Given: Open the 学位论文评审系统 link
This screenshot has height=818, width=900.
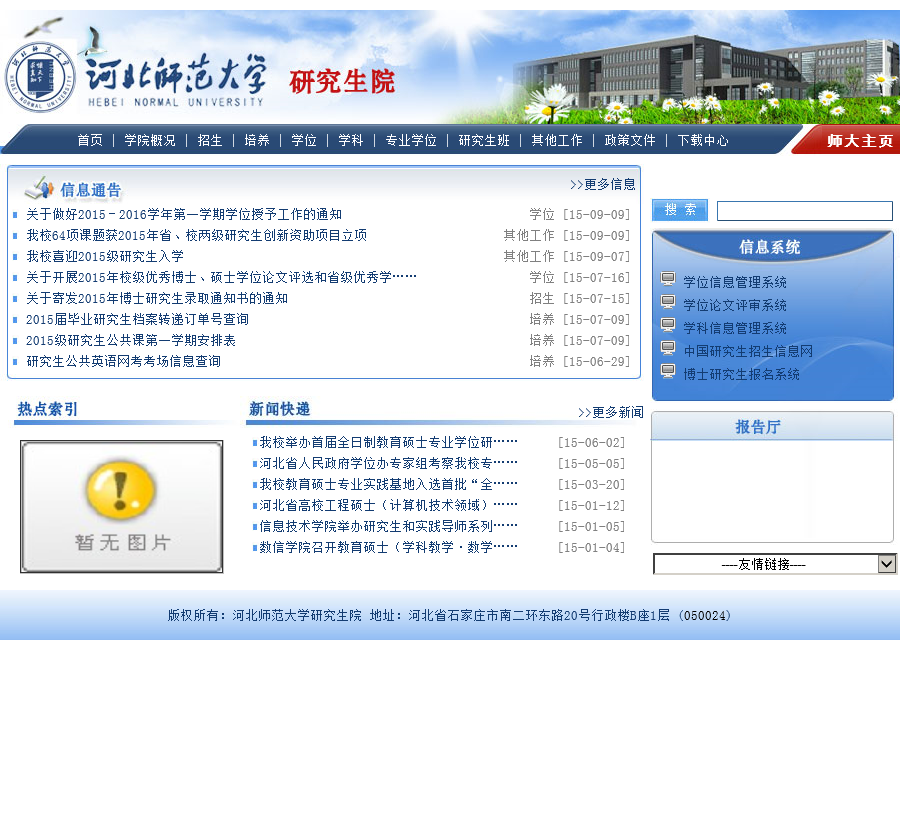Looking at the screenshot, I should tap(735, 305).
